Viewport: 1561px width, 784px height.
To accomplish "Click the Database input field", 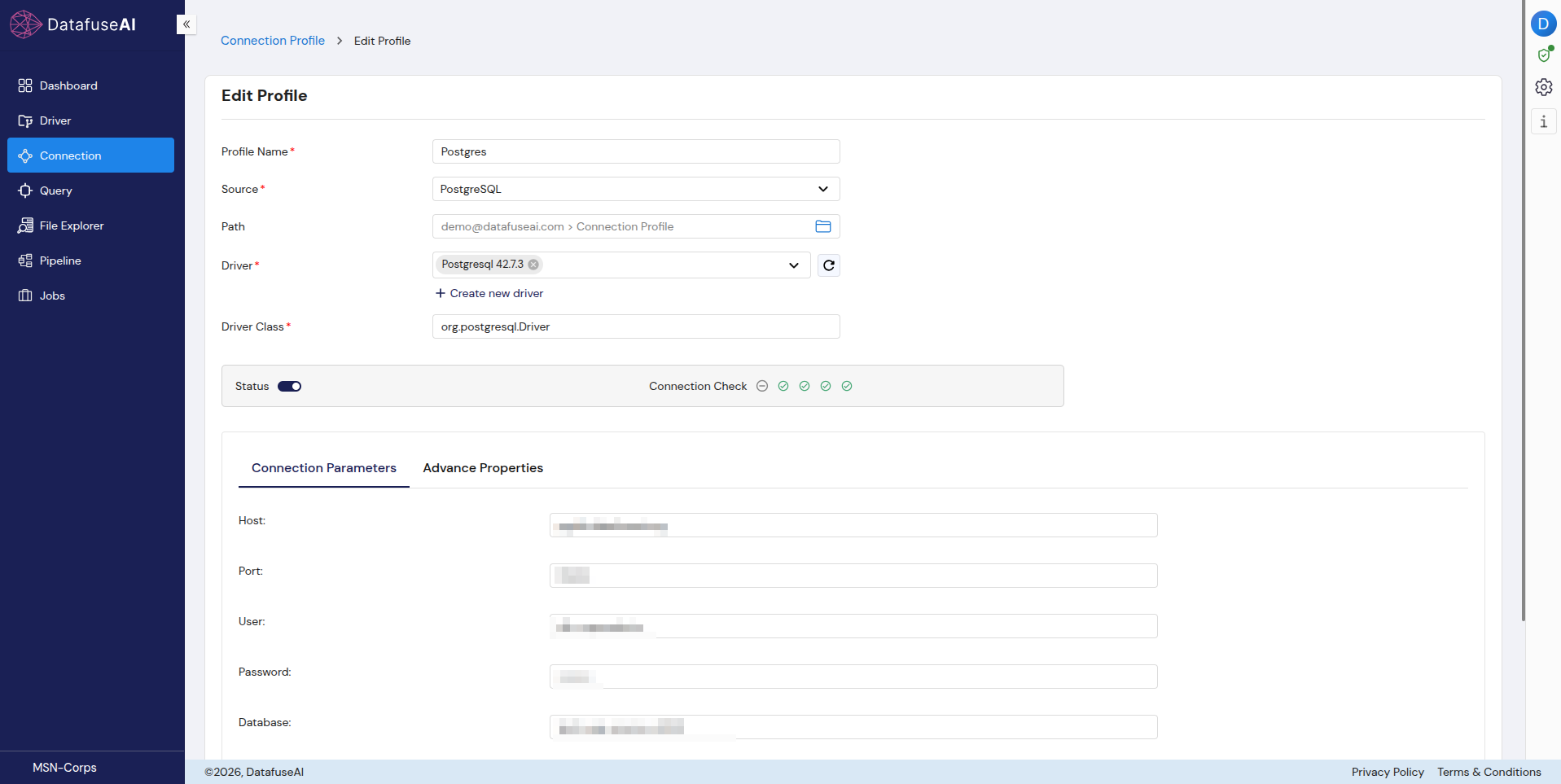I will coord(853,727).
